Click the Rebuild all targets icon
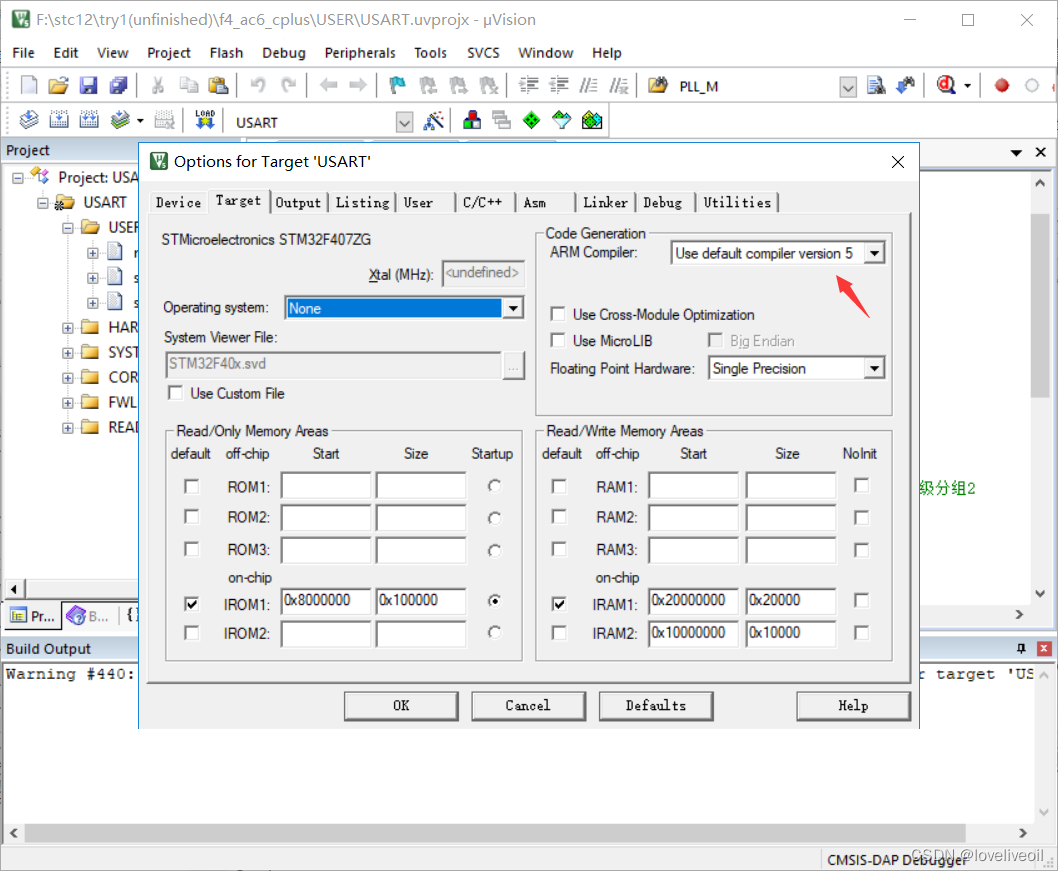The image size is (1058, 871). pyautogui.click(x=89, y=120)
